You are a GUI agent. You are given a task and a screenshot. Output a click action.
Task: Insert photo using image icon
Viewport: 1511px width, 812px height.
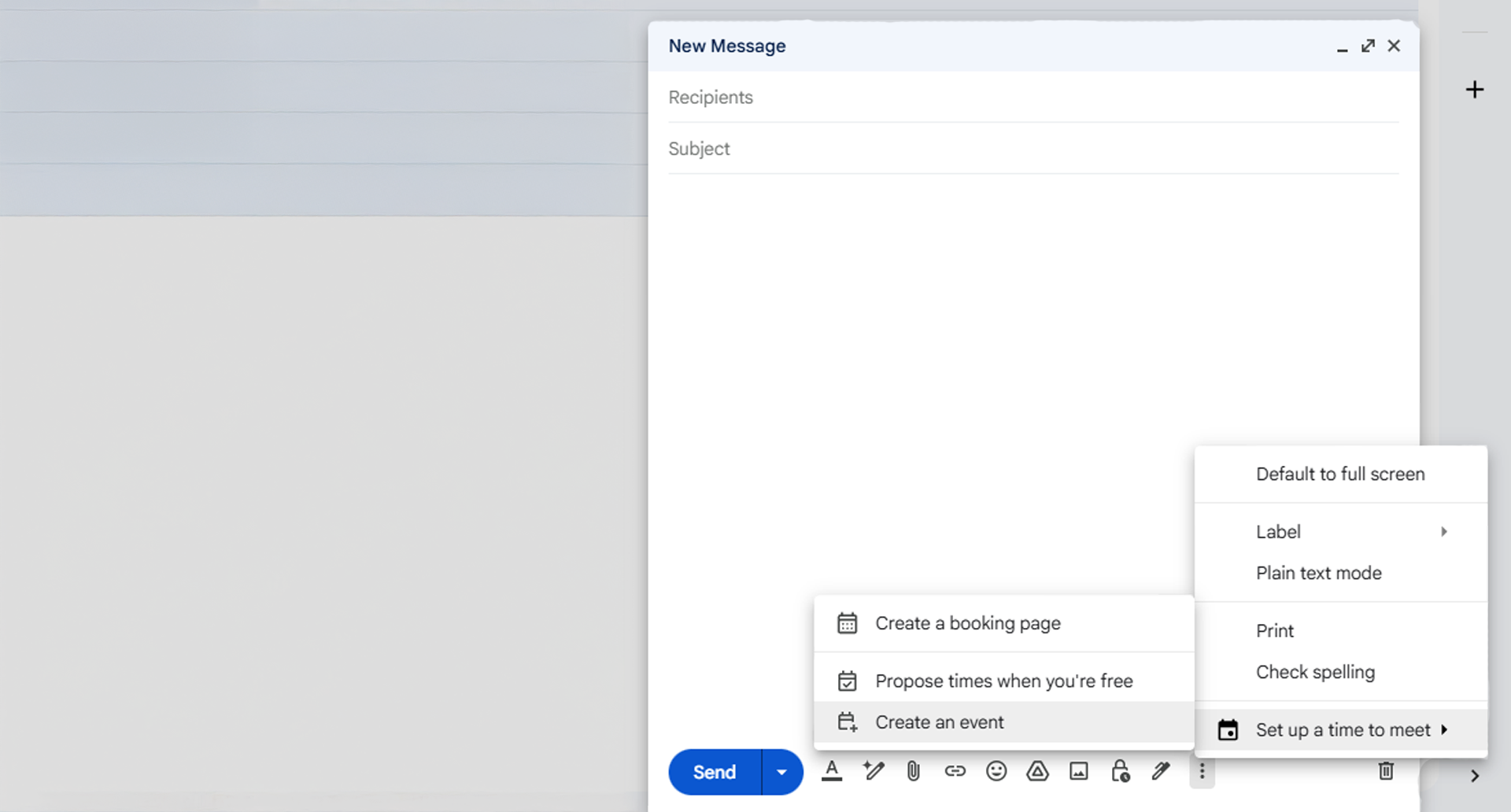pyautogui.click(x=1078, y=772)
